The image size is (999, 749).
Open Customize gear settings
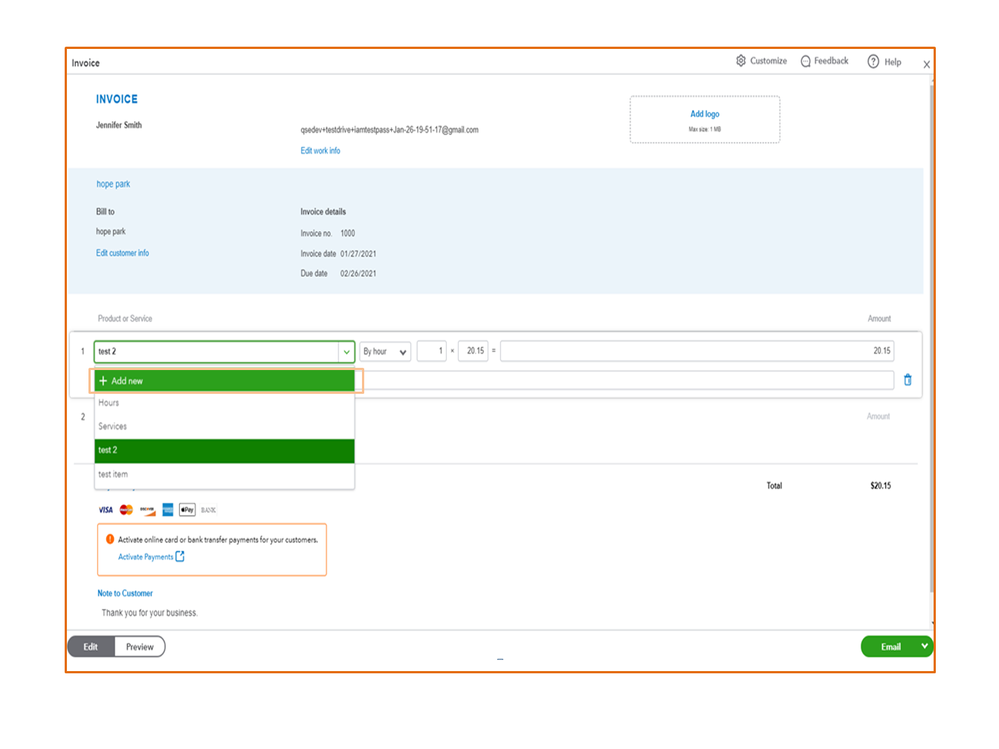point(761,61)
